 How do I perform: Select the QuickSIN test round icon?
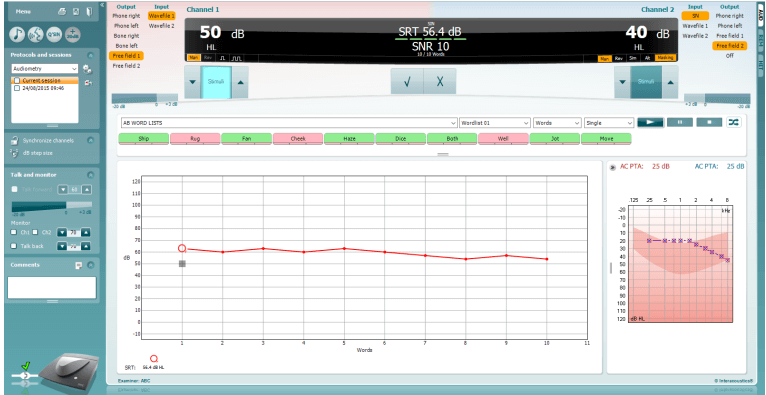(54, 34)
